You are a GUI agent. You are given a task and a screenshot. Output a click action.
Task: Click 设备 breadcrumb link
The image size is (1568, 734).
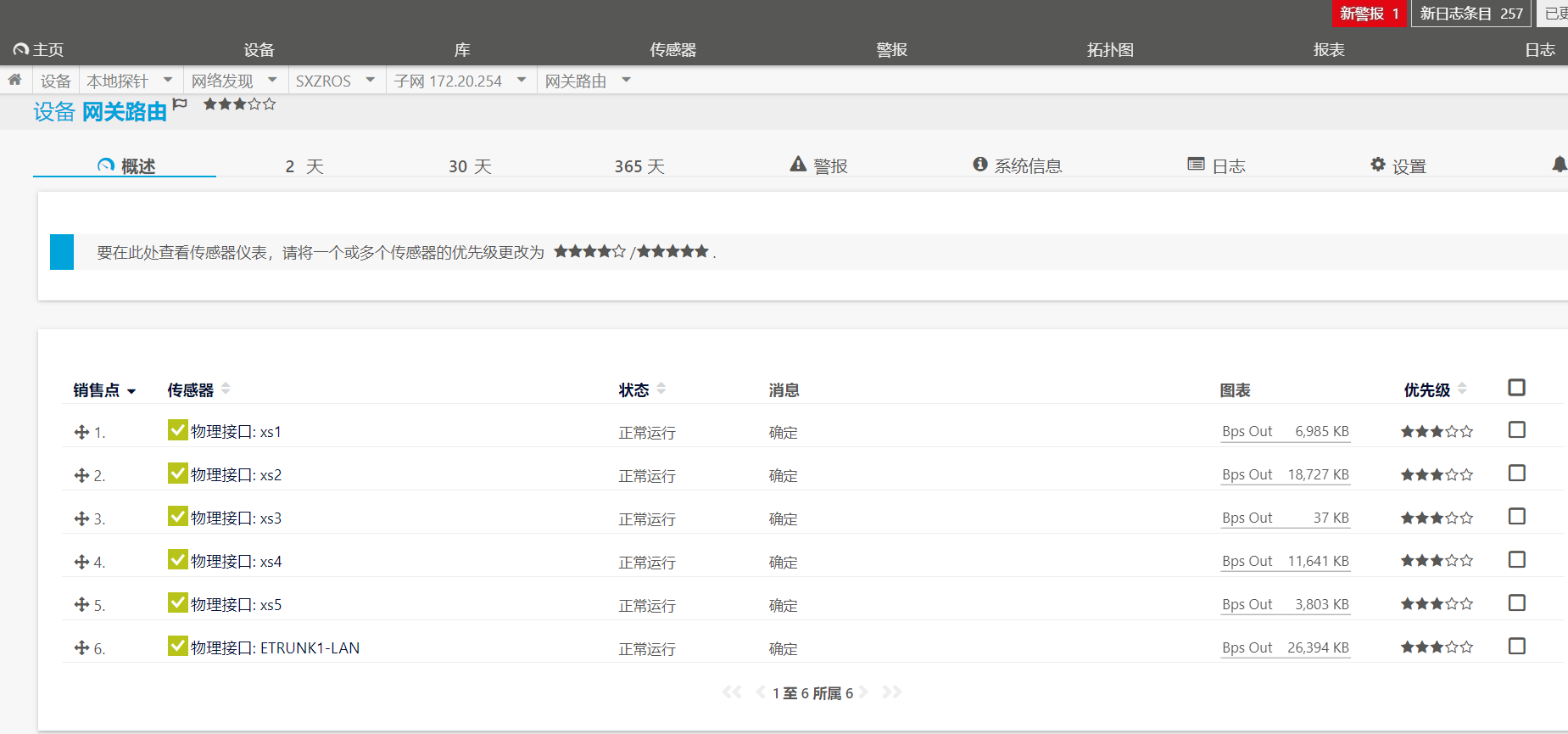pos(56,81)
